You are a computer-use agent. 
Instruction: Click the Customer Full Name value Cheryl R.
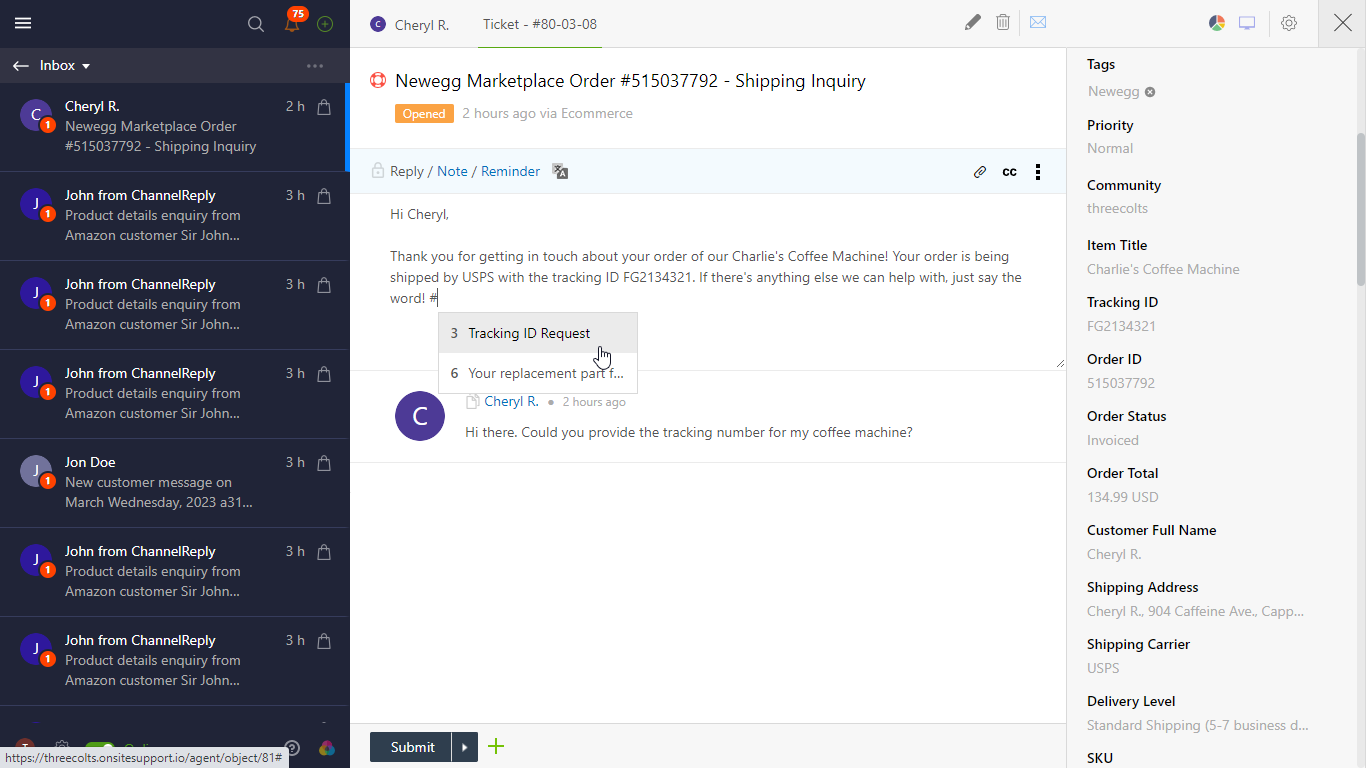tap(1114, 554)
